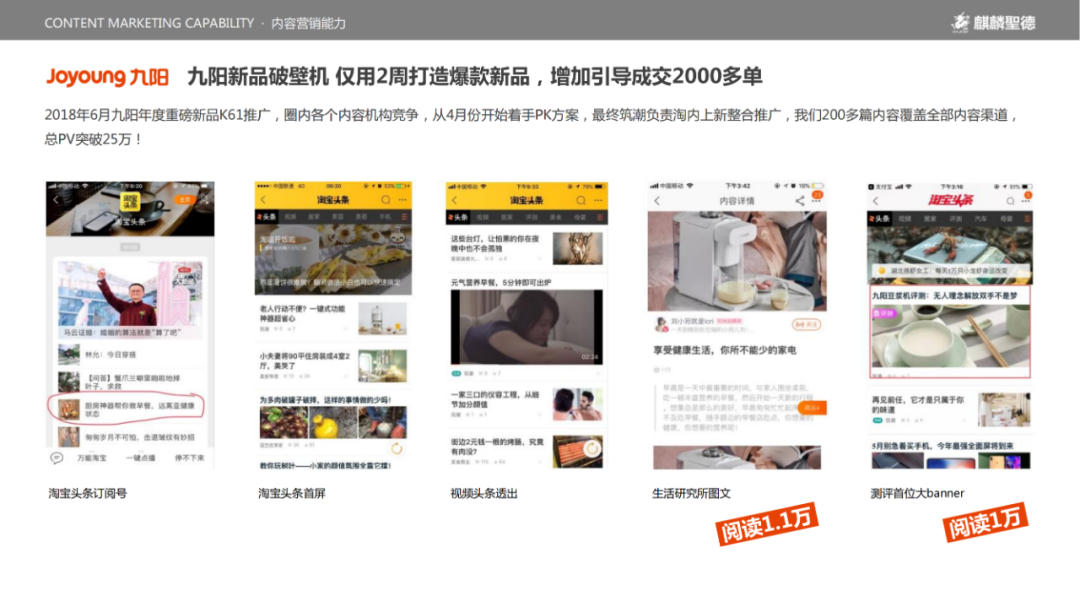Click the Joyoung 九阳 brand logo
Screen dimensions: 1080x607
(x=107, y=76)
